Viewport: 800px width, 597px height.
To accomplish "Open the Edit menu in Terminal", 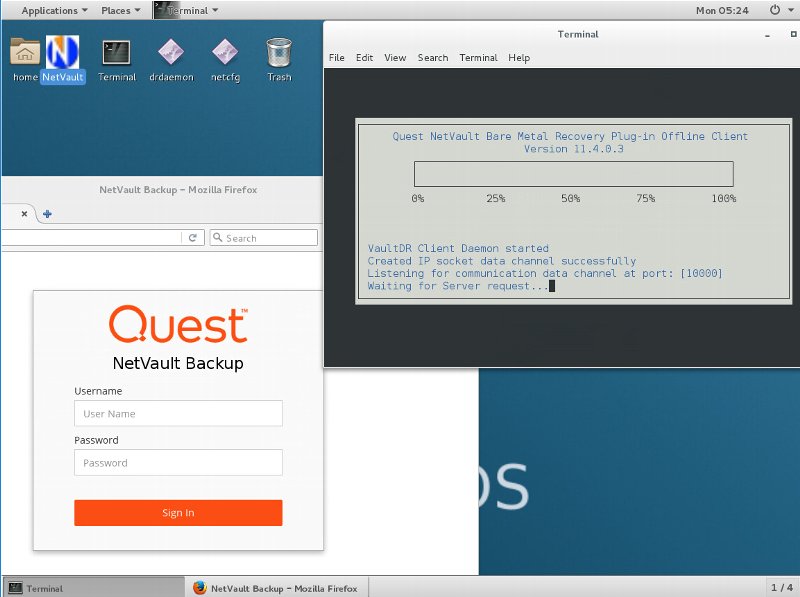I will click(x=364, y=58).
